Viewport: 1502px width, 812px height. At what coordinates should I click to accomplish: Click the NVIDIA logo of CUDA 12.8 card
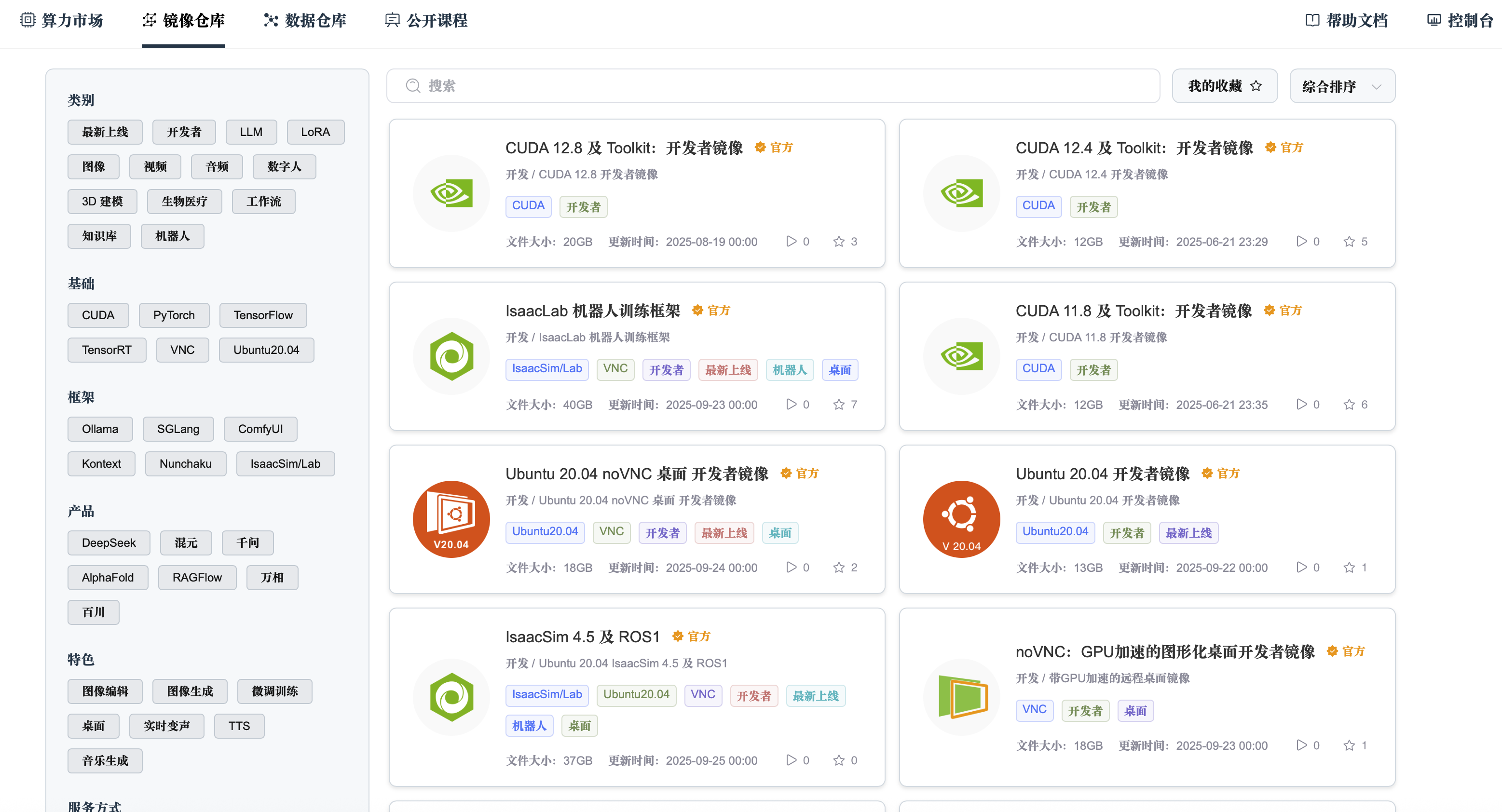coord(451,193)
